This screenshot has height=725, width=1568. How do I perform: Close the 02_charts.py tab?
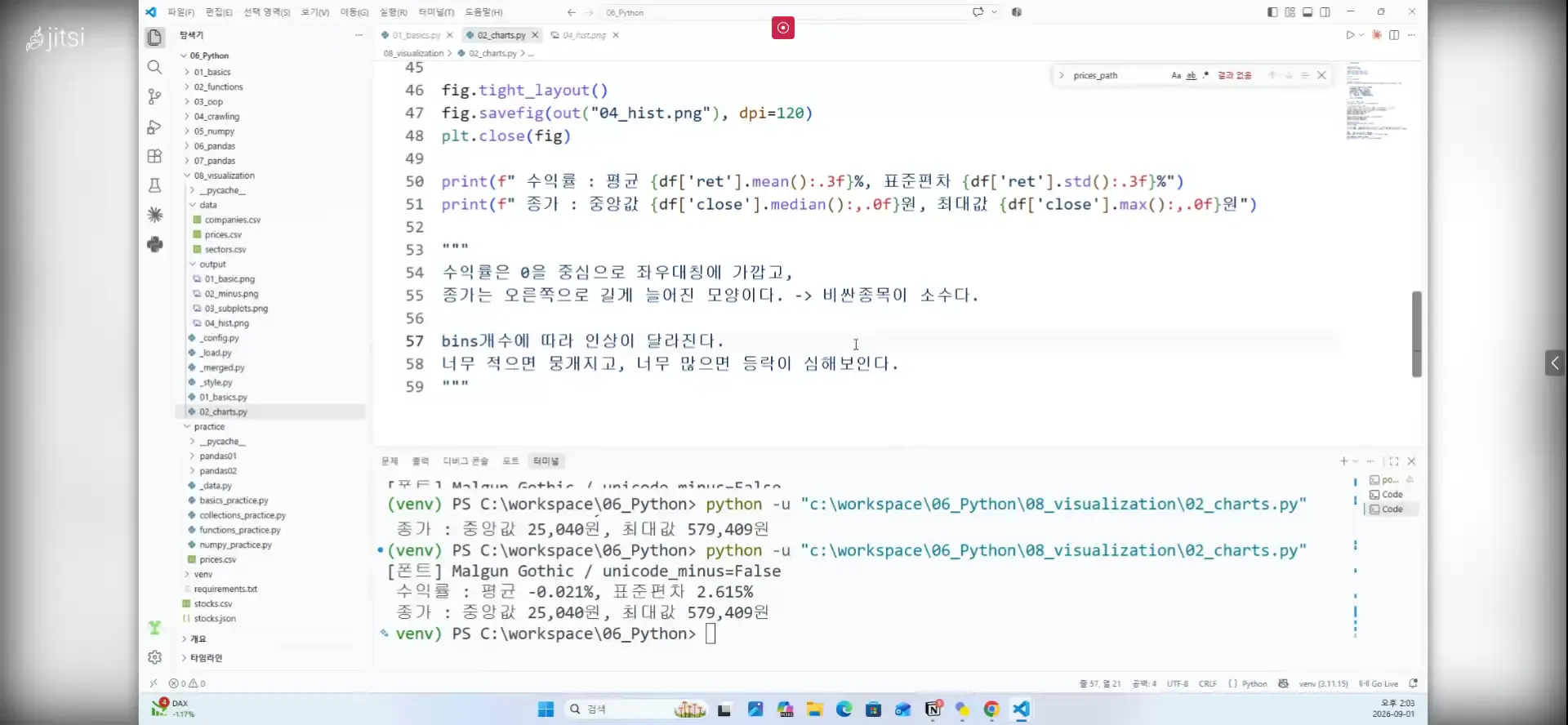[535, 35]
